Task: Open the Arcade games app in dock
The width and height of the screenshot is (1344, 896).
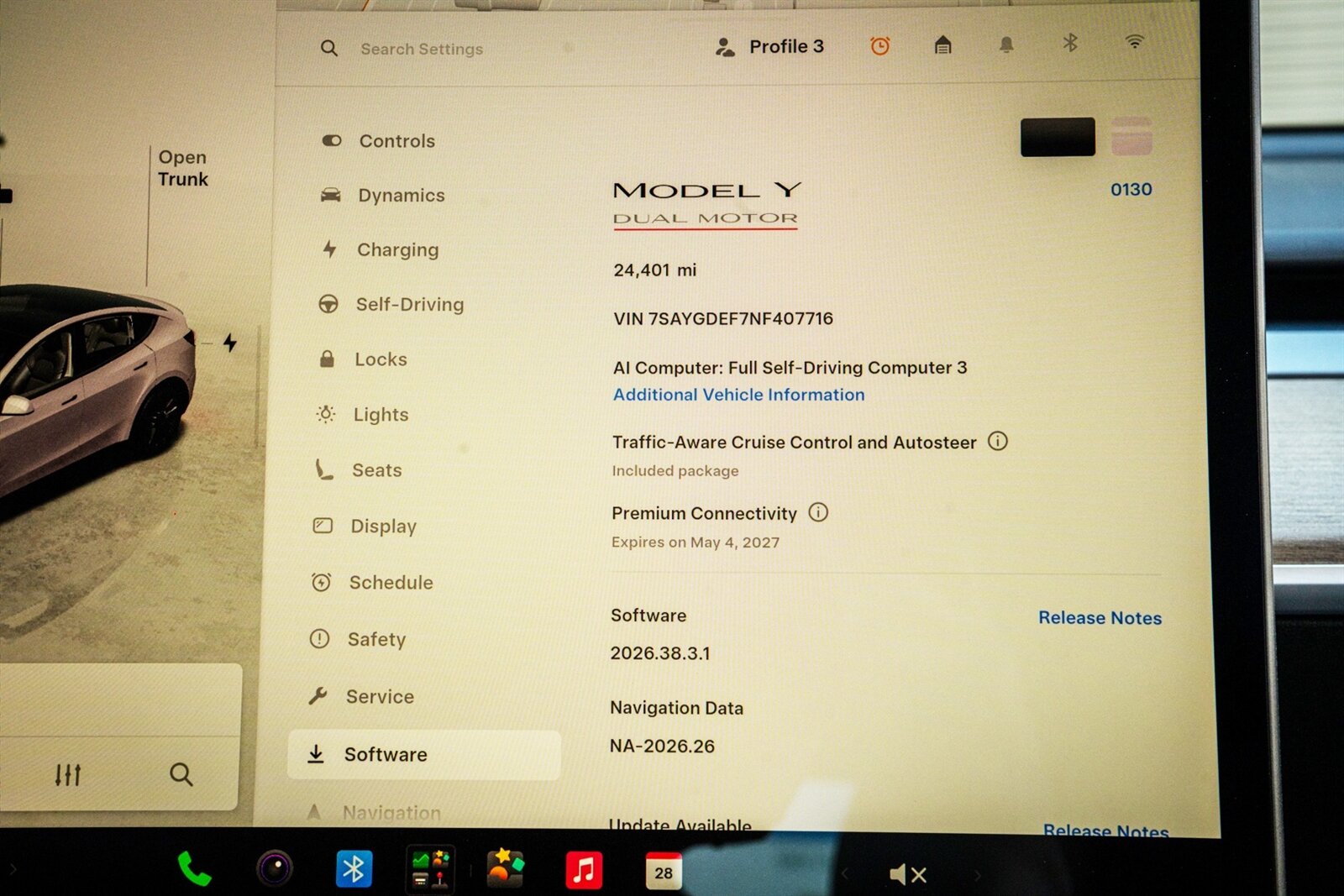Action: pos(430,869)
